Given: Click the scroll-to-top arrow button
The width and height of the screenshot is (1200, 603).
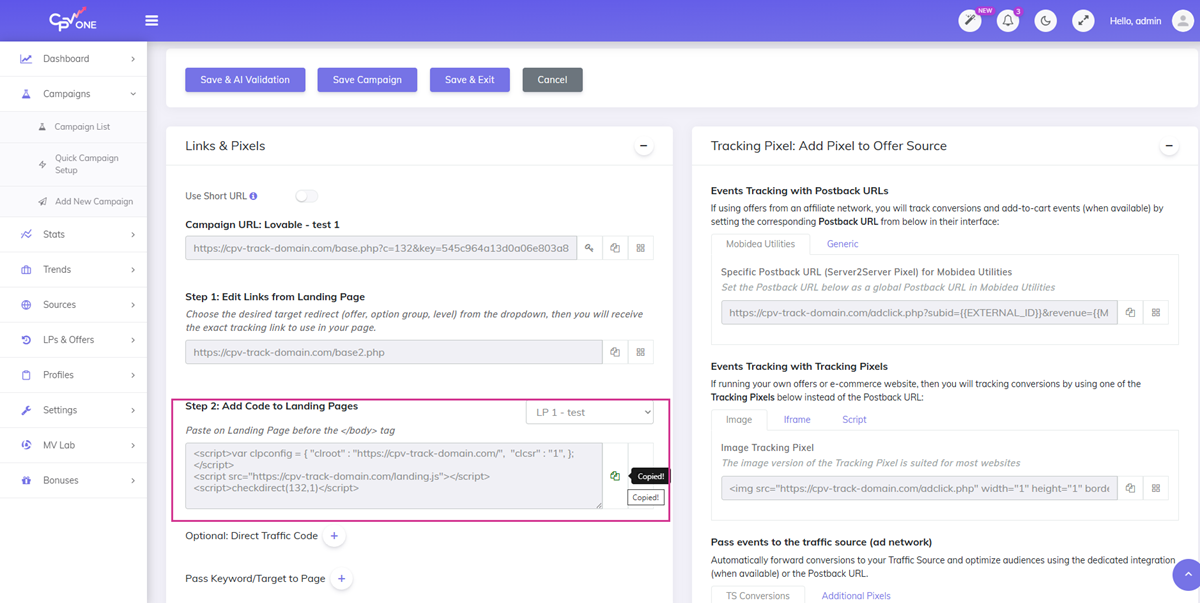Looking at the screenshot, I should 1186,575.
